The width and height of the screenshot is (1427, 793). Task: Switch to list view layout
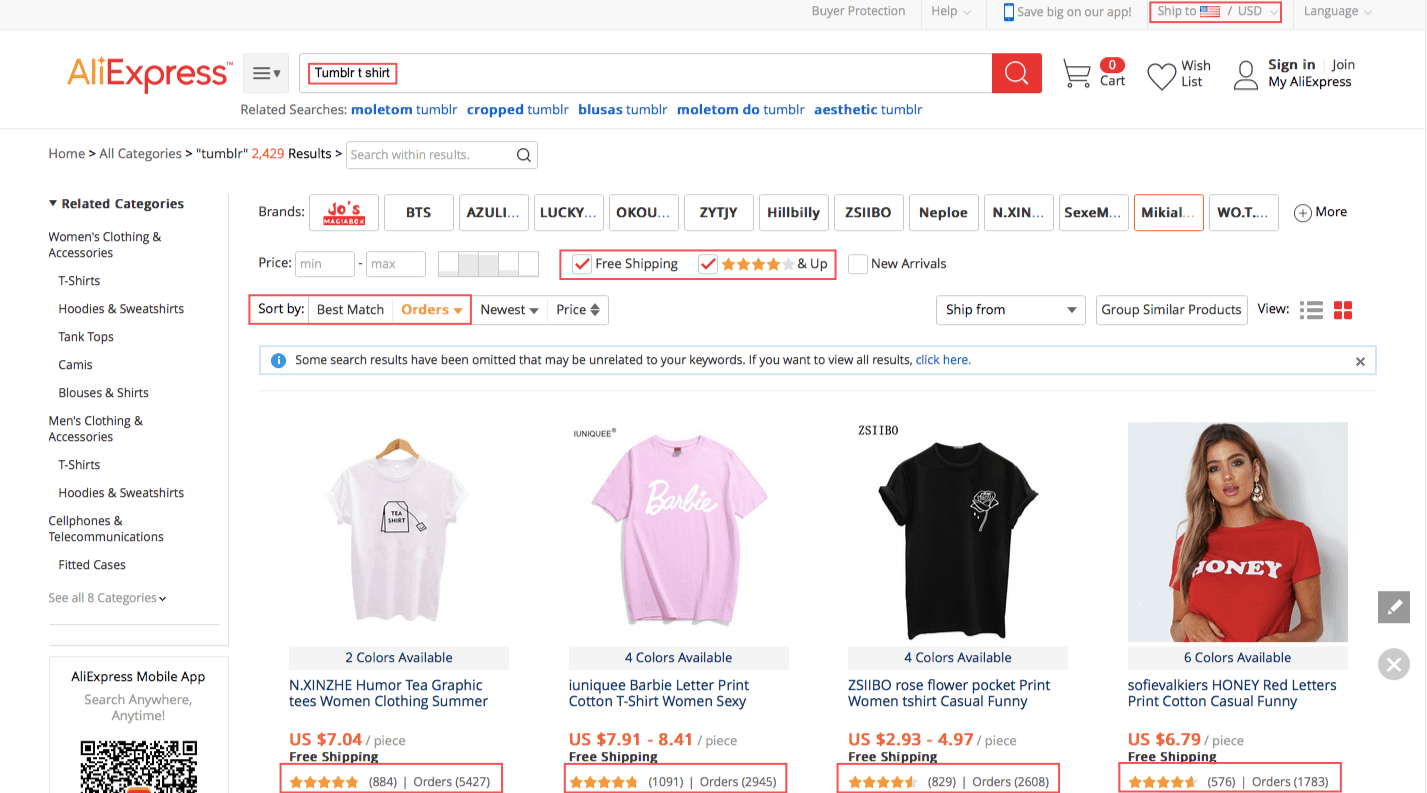pyautogui.click(x=1311, y=309)
